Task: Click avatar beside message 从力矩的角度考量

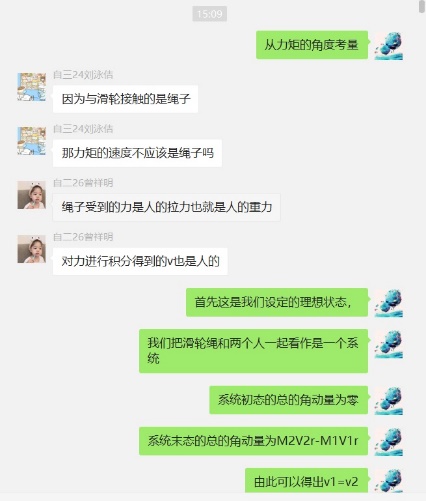Action: (389, 46)
